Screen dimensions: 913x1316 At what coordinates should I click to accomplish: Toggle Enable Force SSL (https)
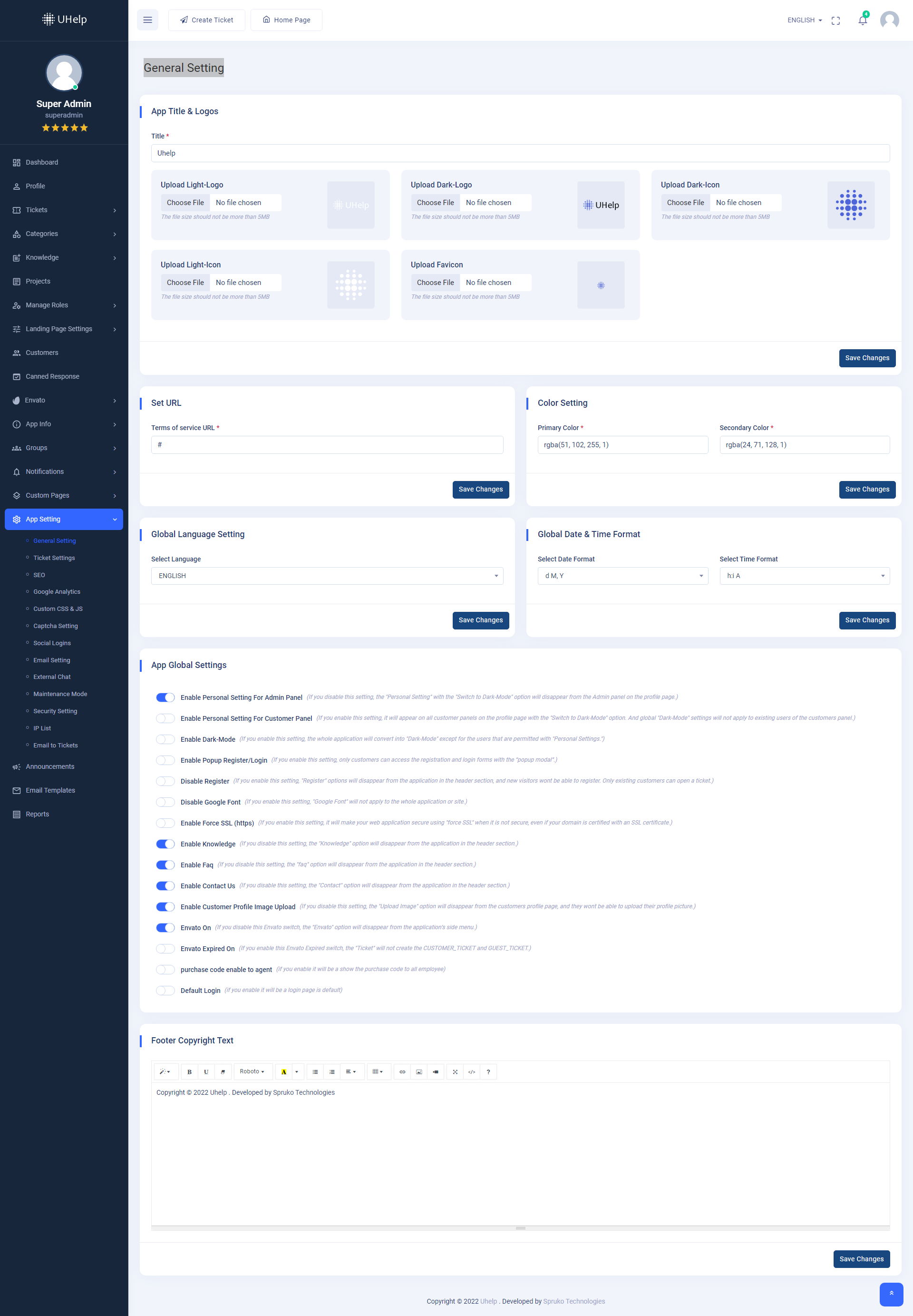pyautogui.click(x=165, y=823)
